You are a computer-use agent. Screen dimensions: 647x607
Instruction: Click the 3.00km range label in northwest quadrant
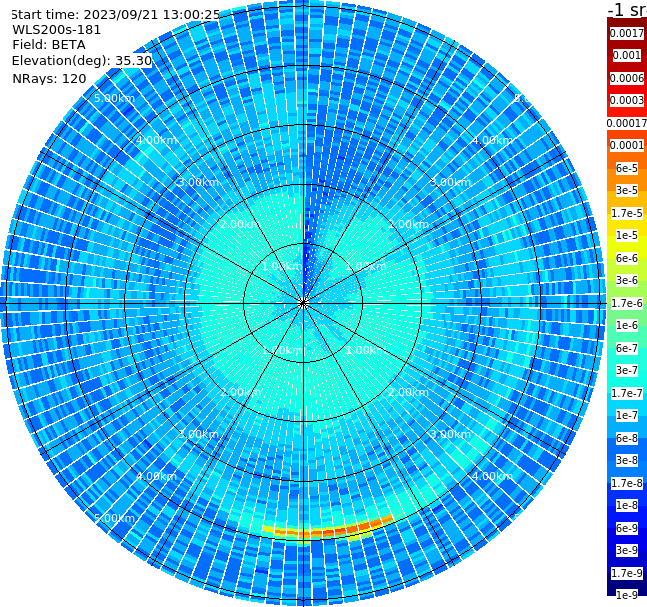coord(198,182)
